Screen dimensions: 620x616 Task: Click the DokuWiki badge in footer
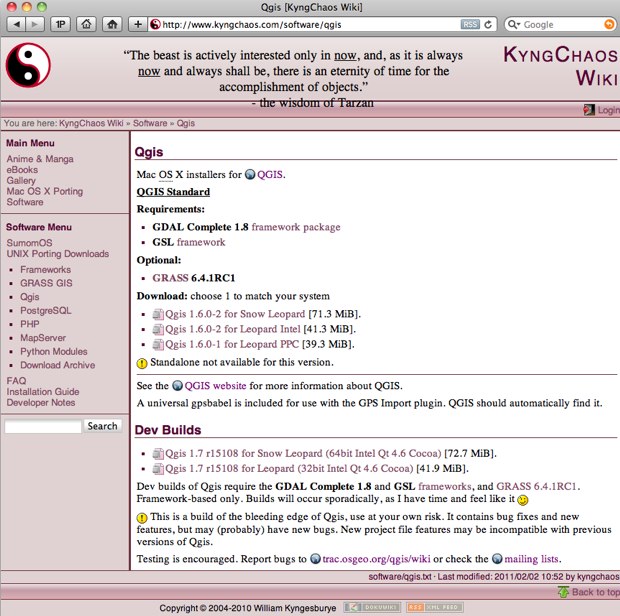372,607
